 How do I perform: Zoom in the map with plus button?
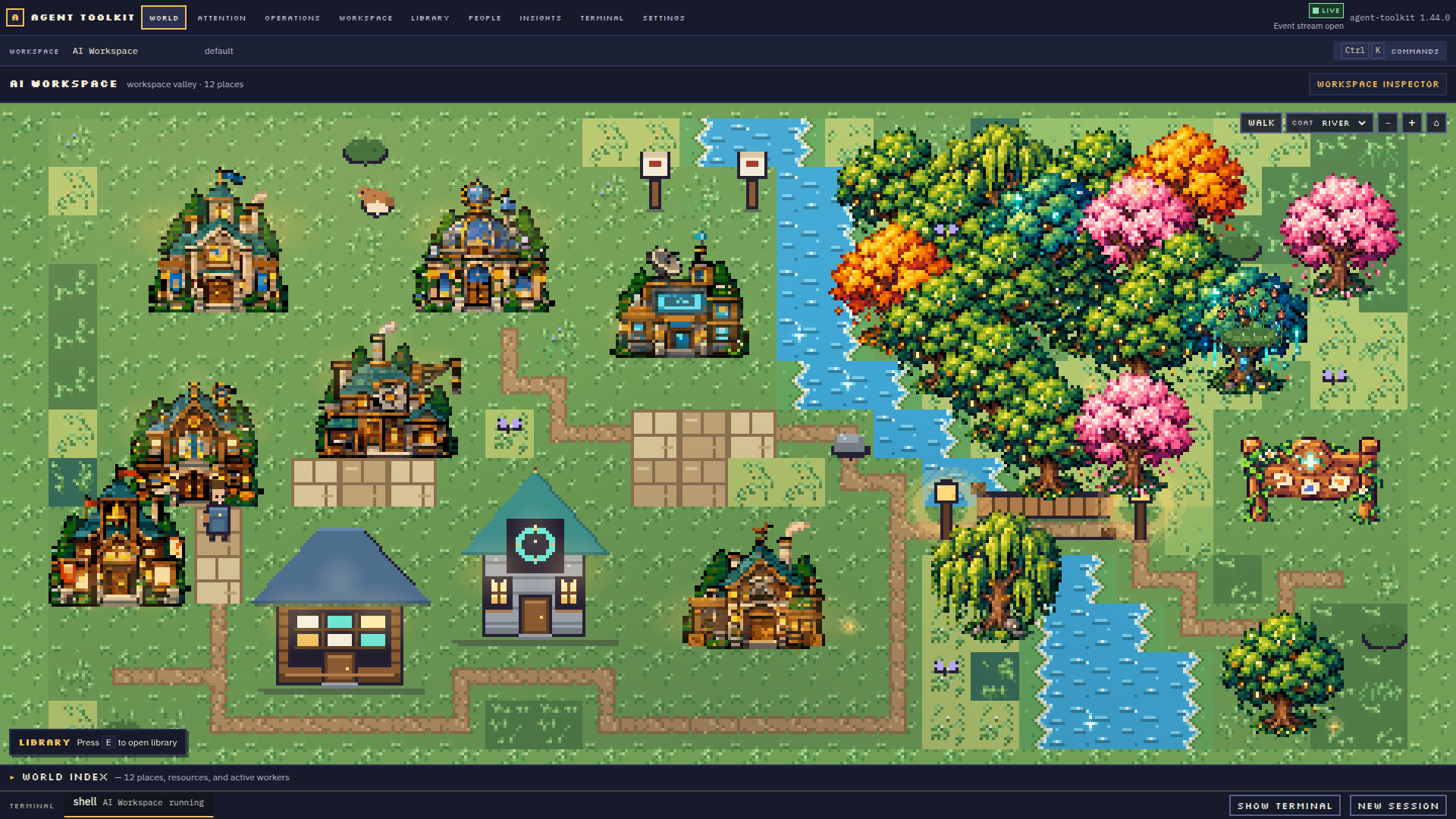tap(1411, 123)
